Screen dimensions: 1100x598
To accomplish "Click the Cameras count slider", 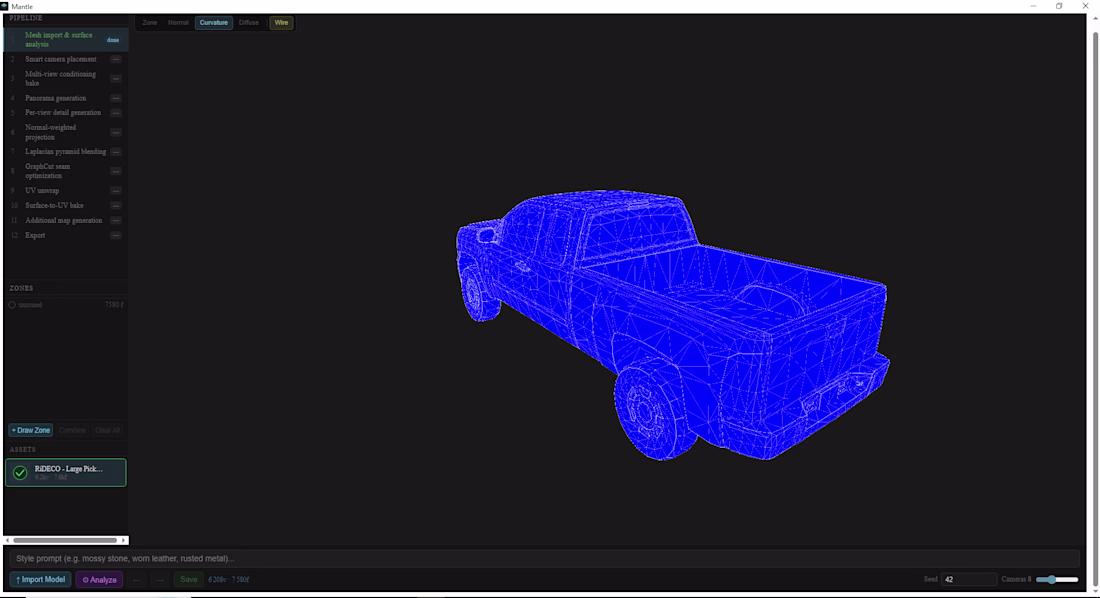I will [x=1057, y=580].
